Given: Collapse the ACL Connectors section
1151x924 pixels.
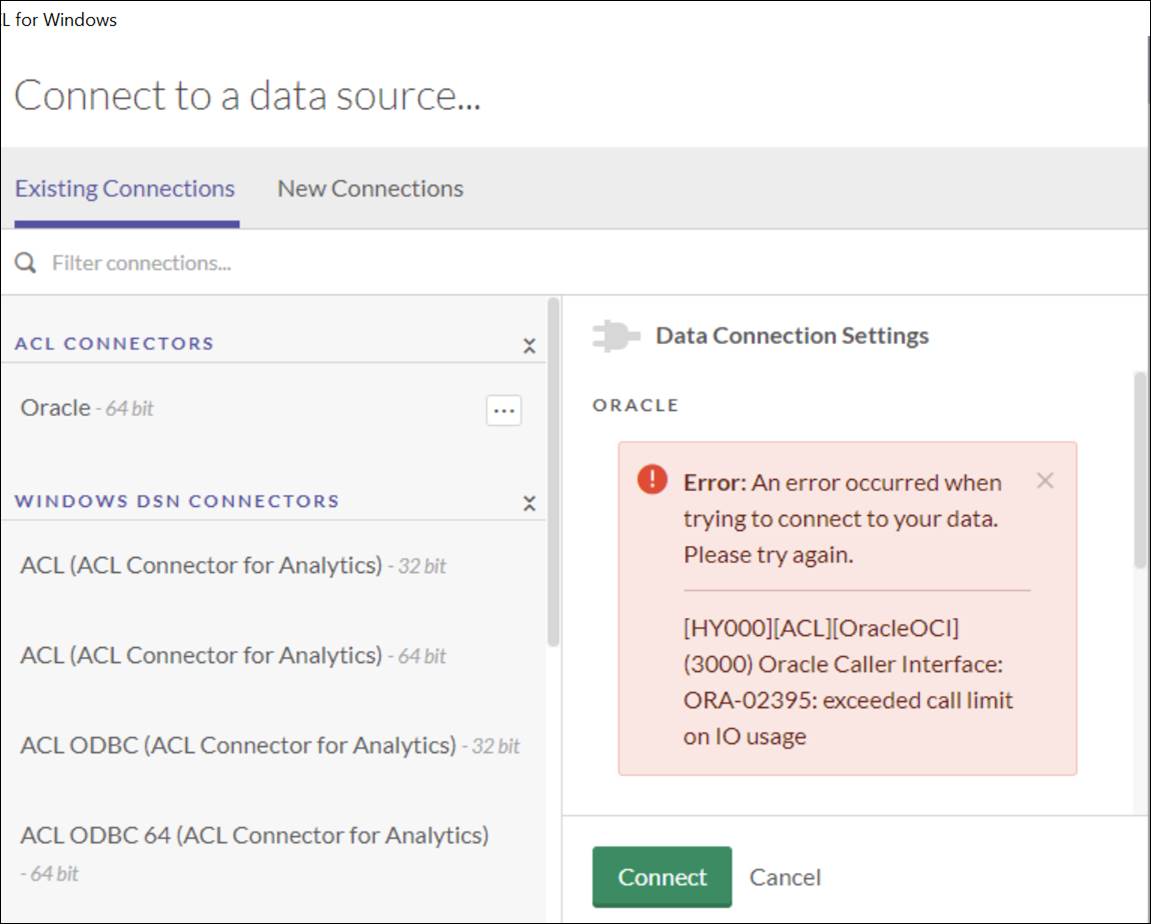Looking at the screenshot, I should coord(531,344).
